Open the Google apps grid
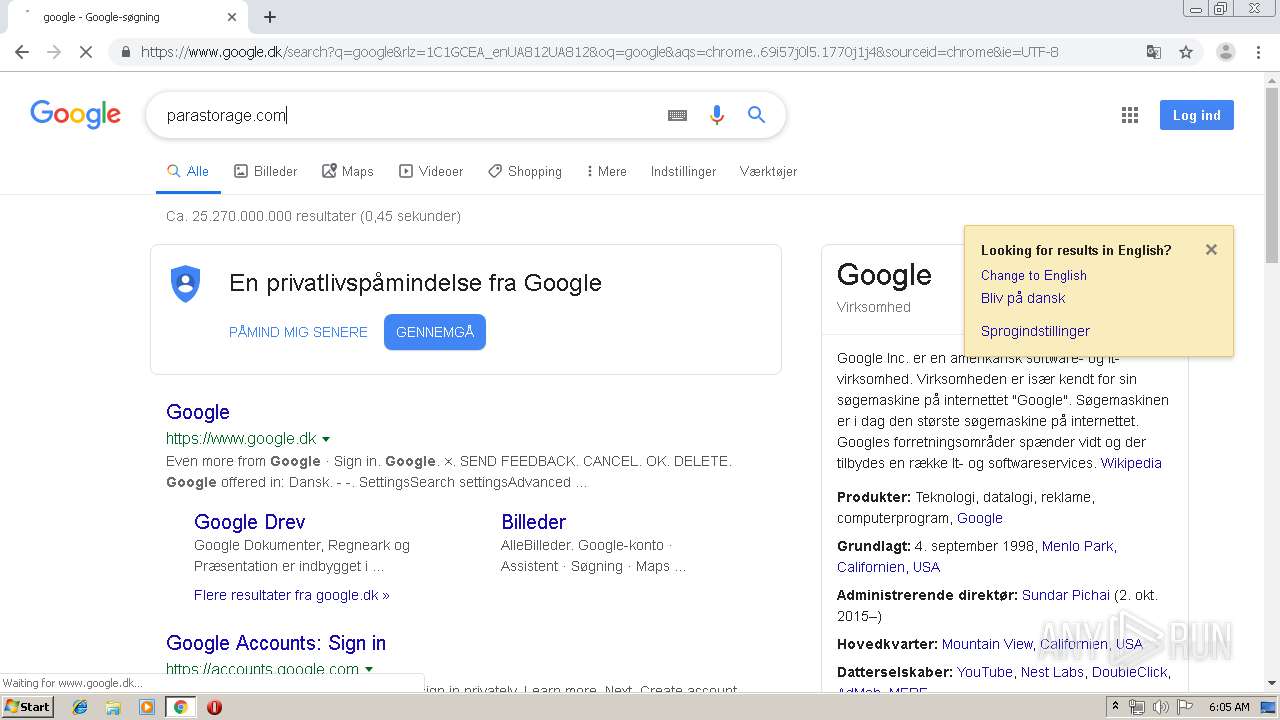 [1130, 115]
